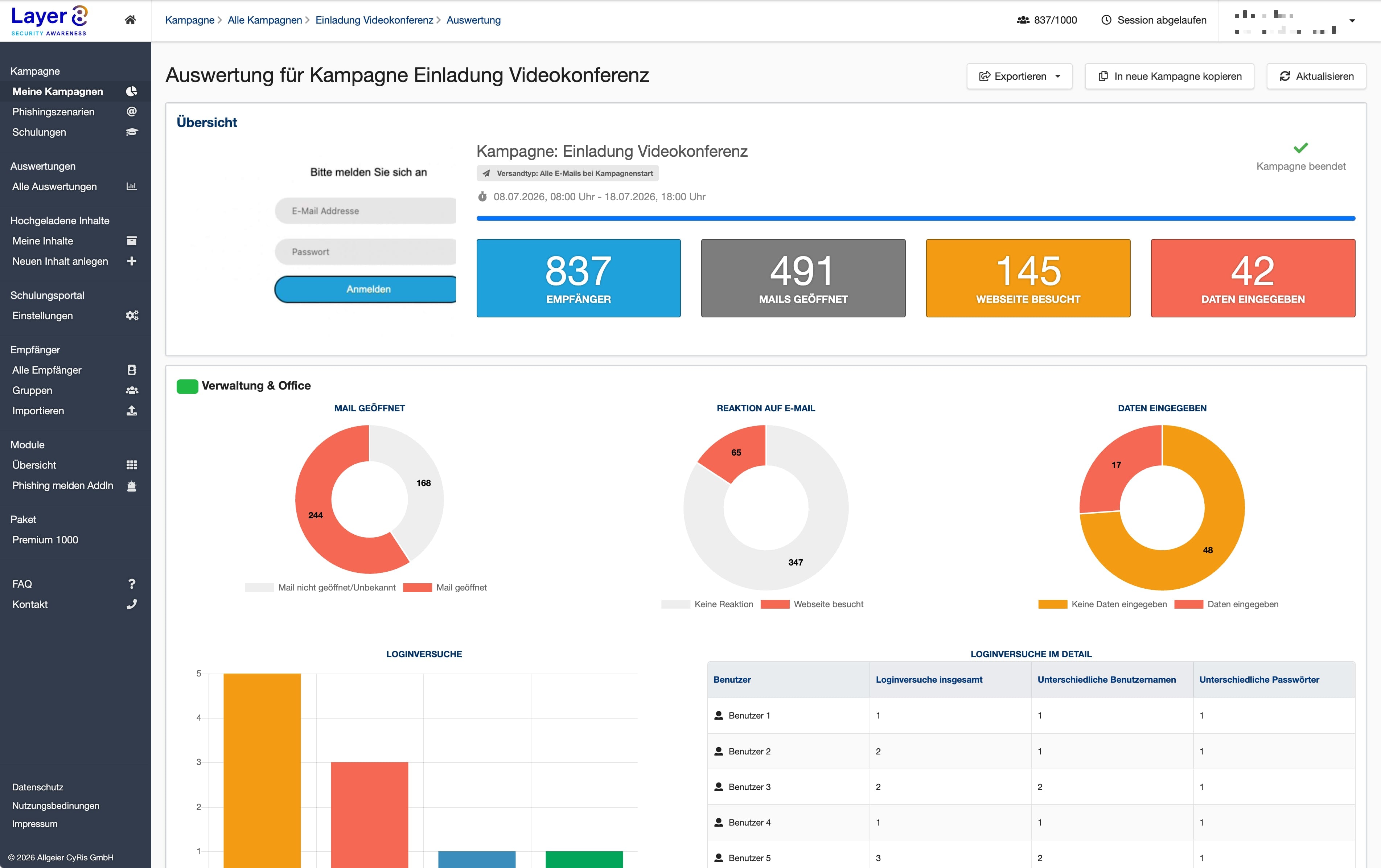The width and height of the screenshot is (1381, 868).
Task: Click the Layer8 Security Awareness logo
Action: coord(49,21)
